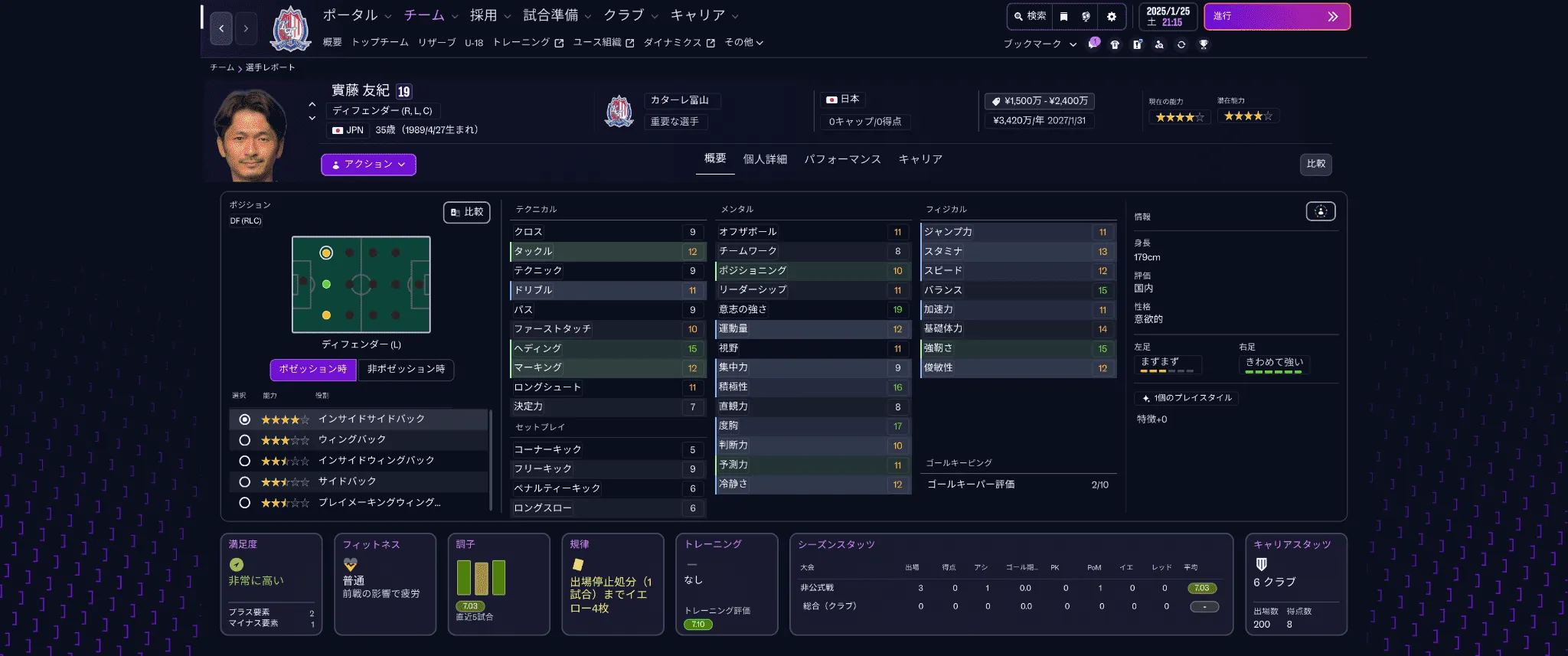Click the 進行 continue button
This screenshot has height=656, width=1568.
[1276, 16]
